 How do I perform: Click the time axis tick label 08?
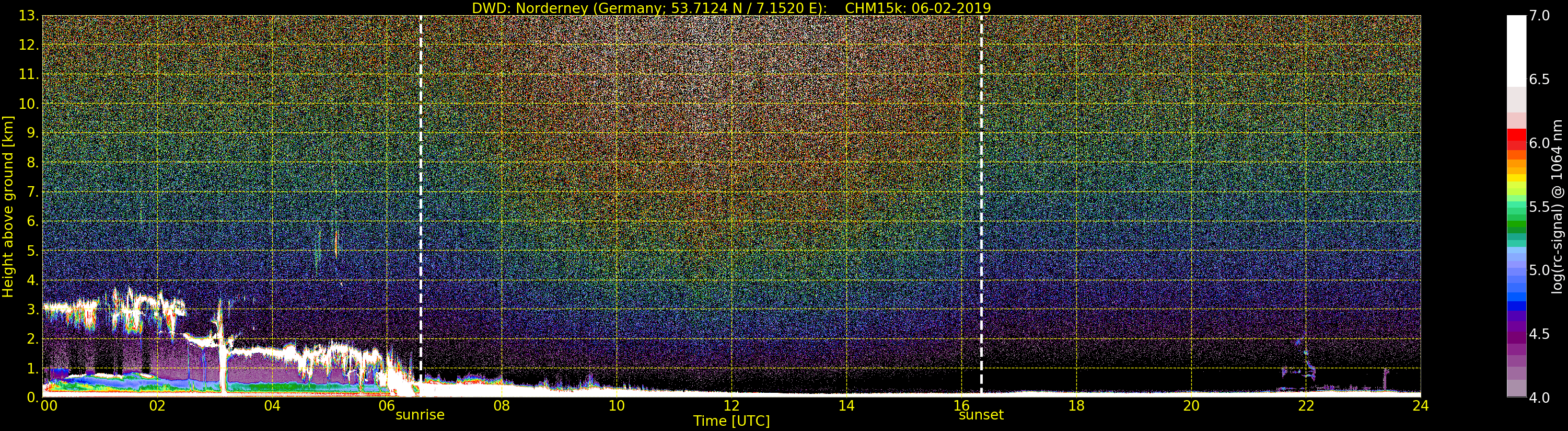(502, 406)
